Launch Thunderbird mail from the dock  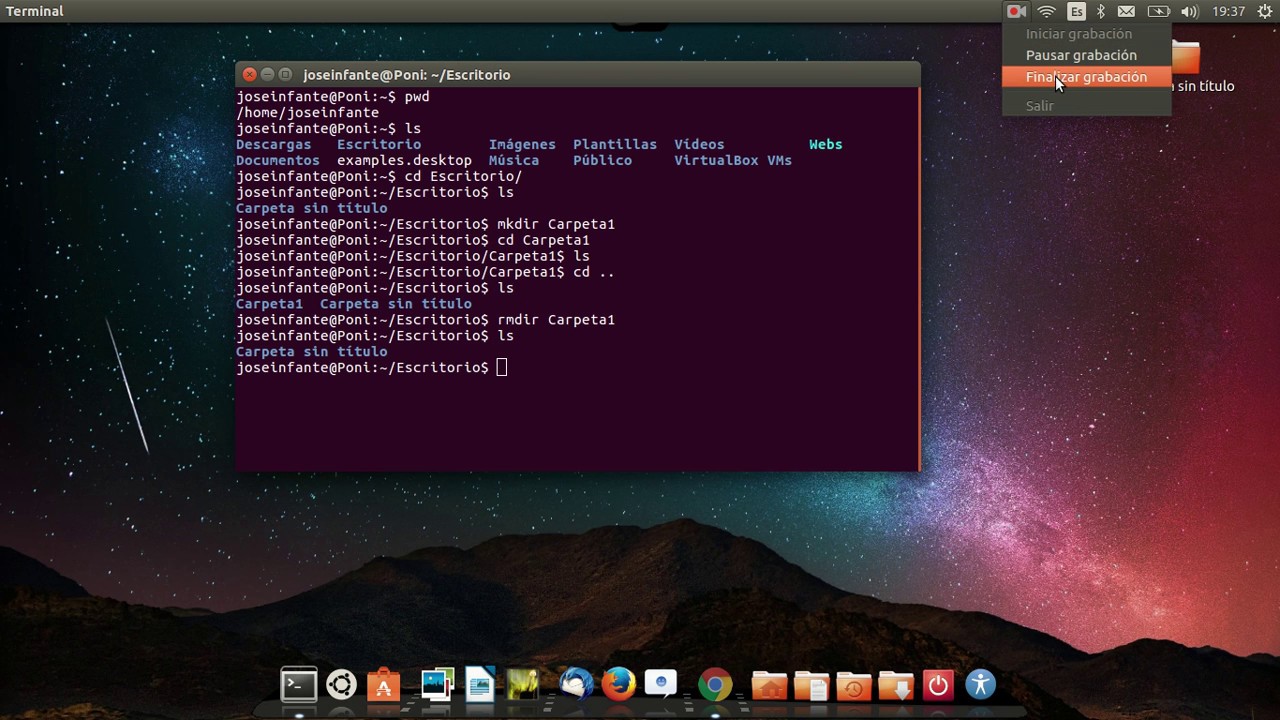tap(576, 685)
